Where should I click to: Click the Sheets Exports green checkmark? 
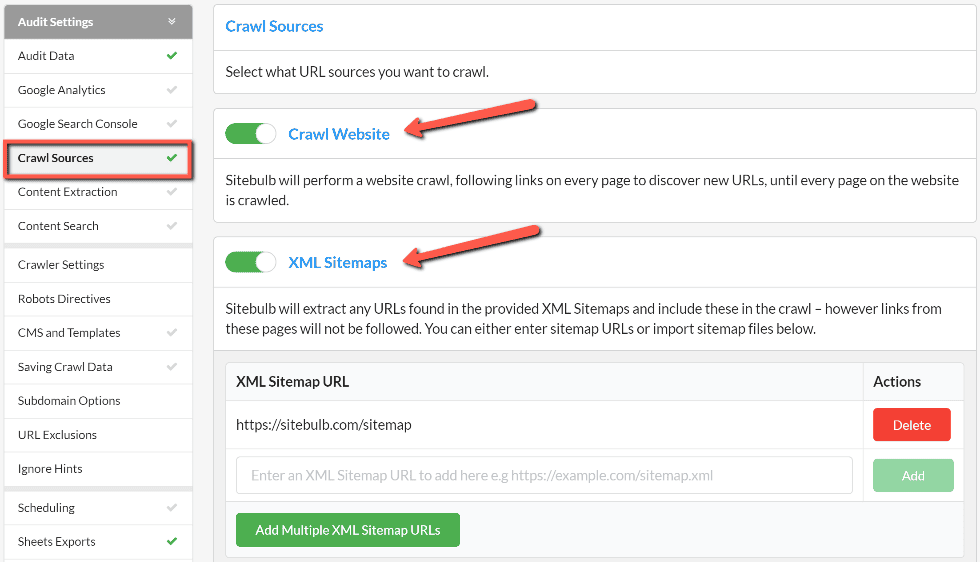pos(172,541)
